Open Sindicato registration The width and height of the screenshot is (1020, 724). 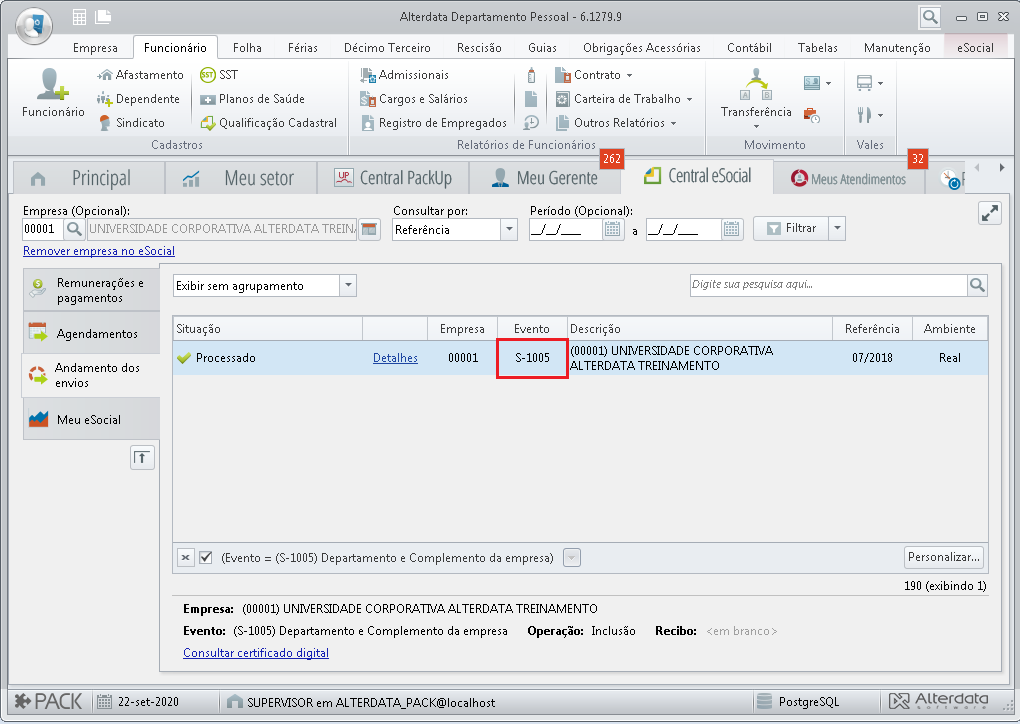[x=131, y=122]
